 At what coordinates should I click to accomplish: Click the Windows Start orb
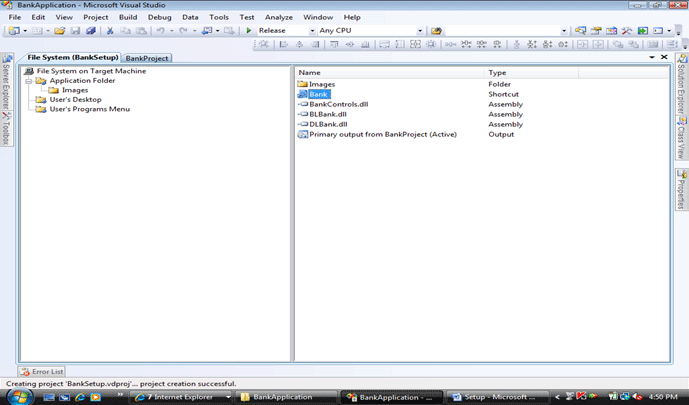pos(20,397)
